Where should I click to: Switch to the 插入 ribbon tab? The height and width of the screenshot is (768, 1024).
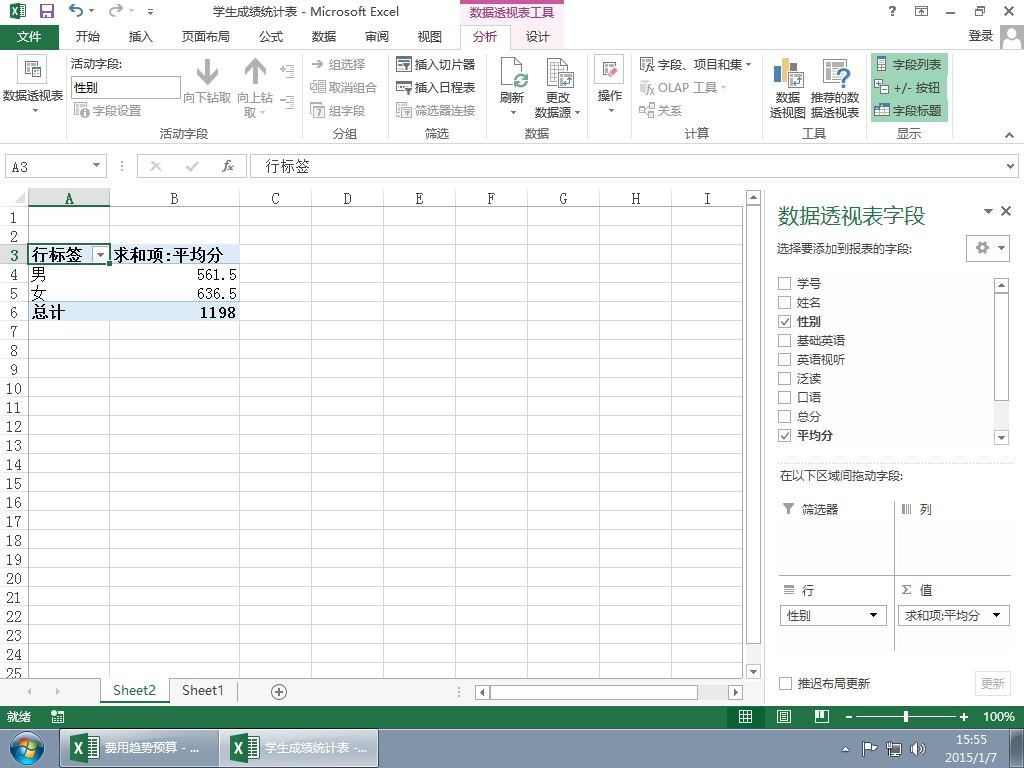tap(140, 37)
